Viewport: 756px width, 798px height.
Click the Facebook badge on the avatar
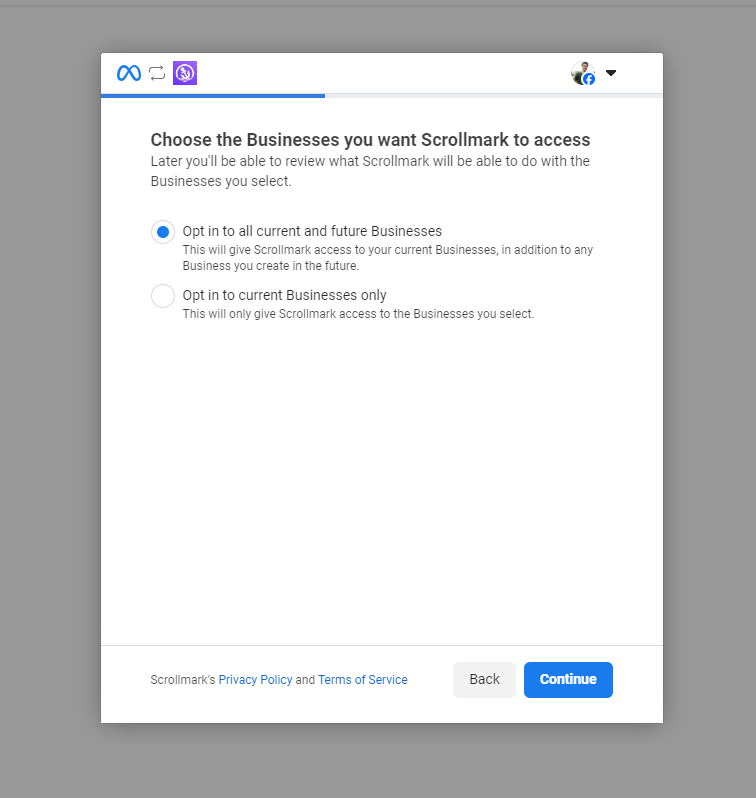point(589,79)
